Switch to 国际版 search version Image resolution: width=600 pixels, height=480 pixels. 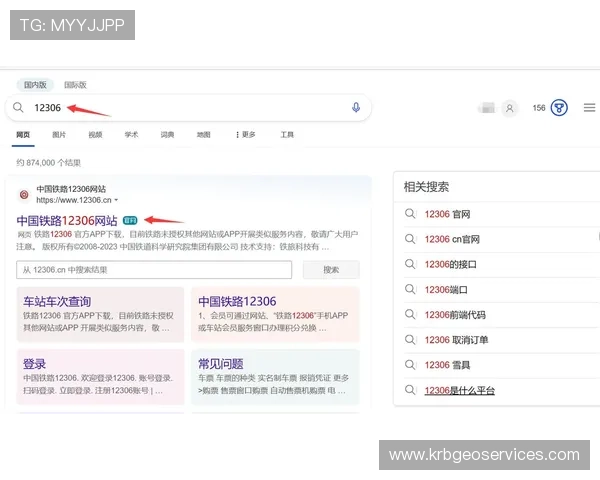click(x=75, y=85)
